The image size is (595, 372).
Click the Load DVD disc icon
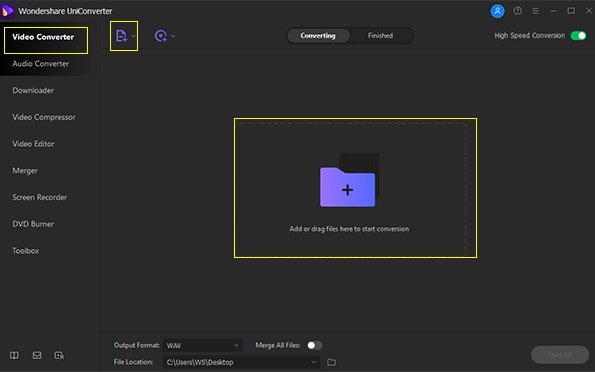point(161,36)
